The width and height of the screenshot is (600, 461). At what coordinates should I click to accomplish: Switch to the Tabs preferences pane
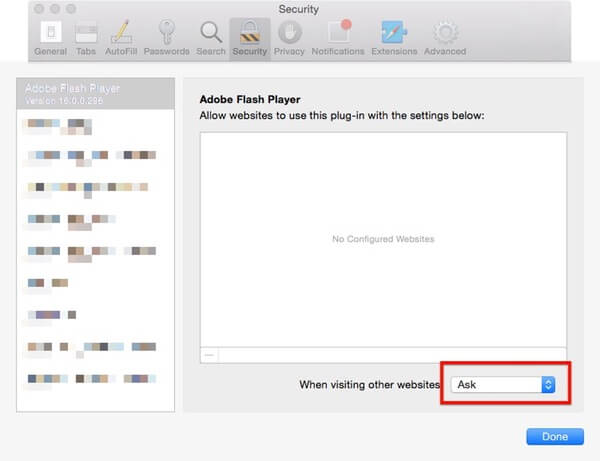86,38
